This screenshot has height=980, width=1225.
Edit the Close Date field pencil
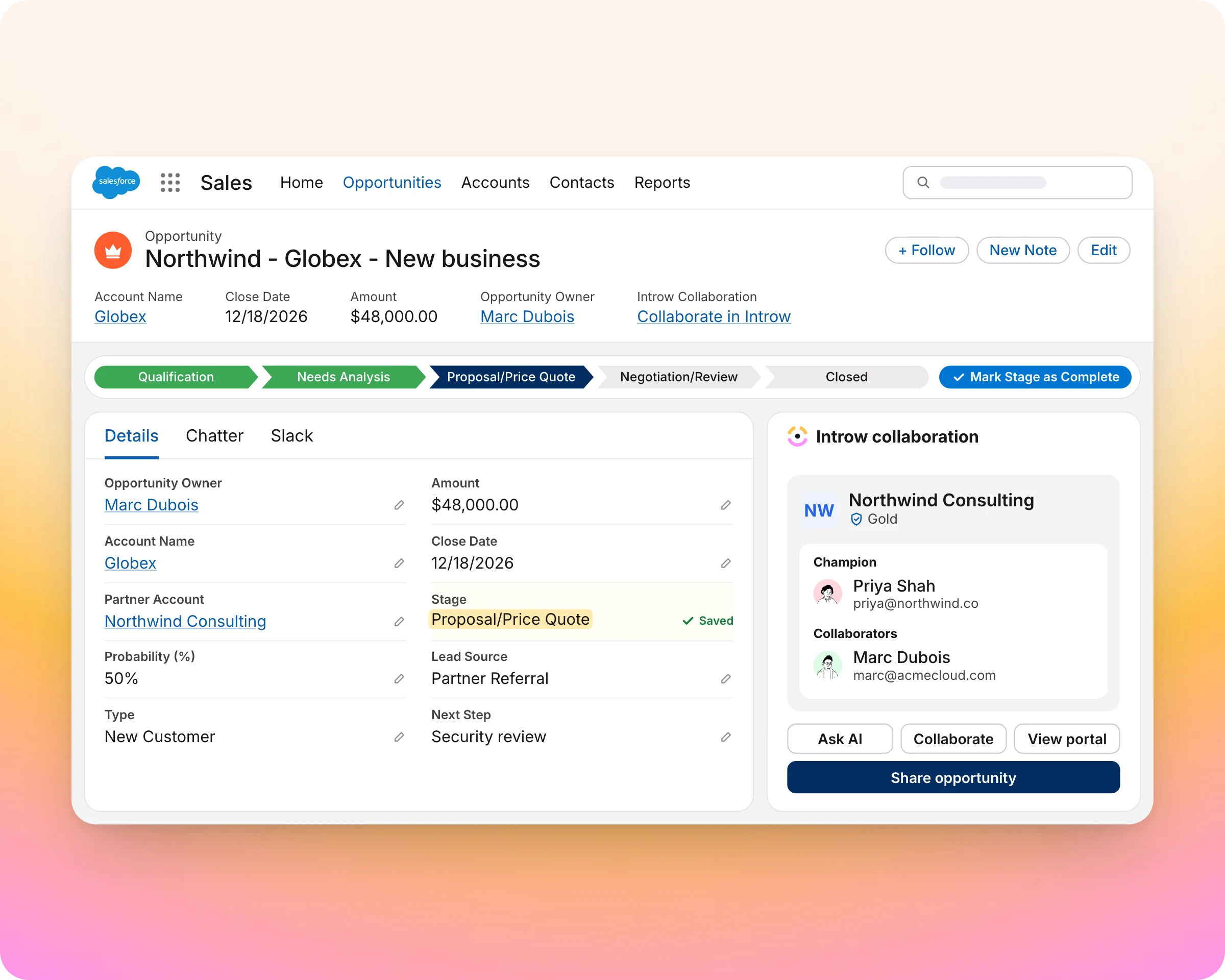pos(726,563)
